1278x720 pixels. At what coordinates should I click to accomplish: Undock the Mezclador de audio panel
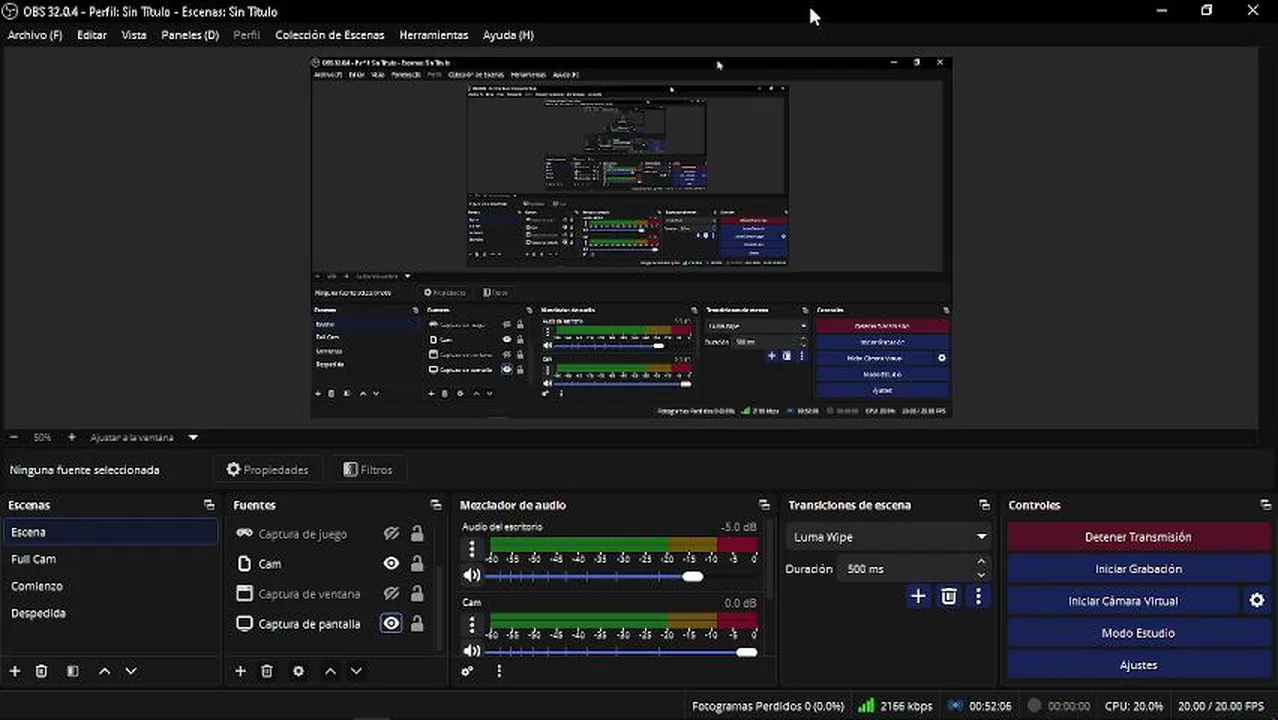tap(764, 505)
